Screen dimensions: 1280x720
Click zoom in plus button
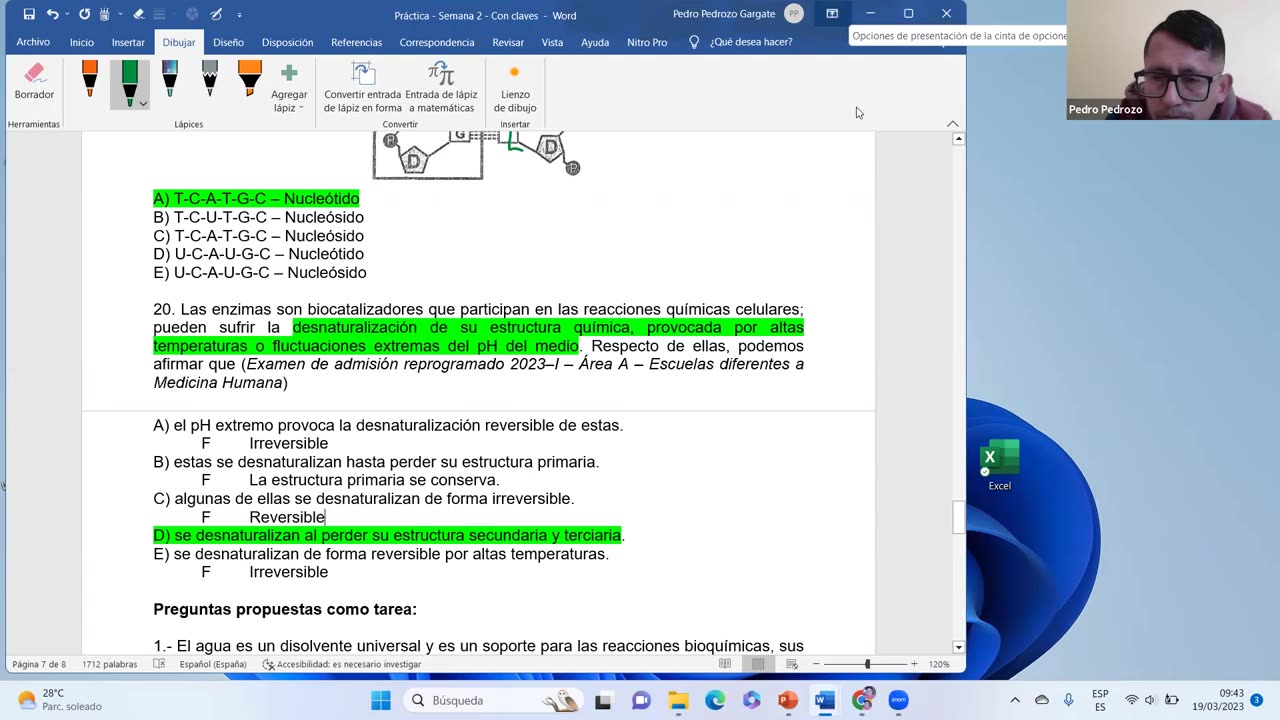(x=913, y=664)
